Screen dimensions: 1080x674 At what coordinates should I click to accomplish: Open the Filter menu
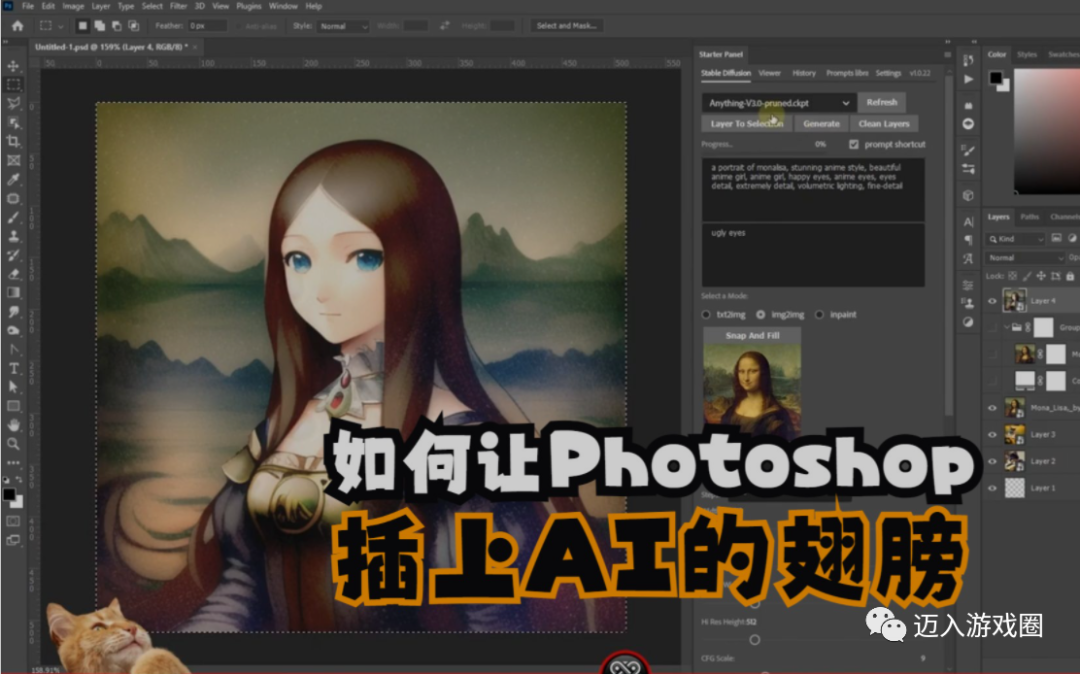(178, 6)
